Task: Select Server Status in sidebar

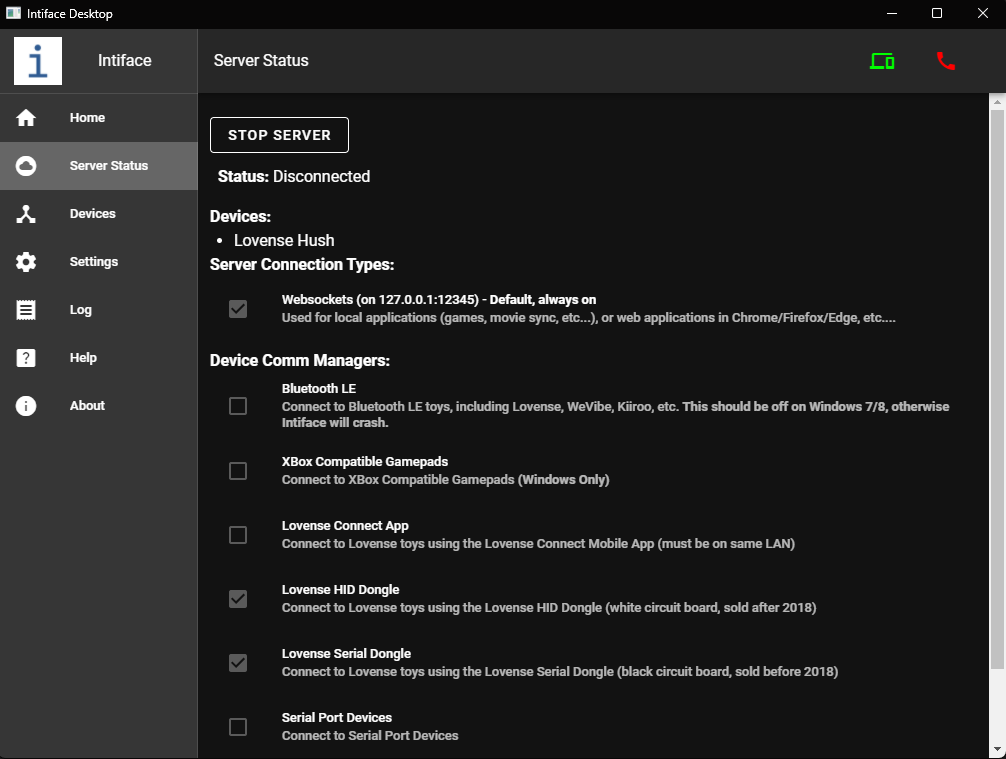Action: (x=99, y=166)
